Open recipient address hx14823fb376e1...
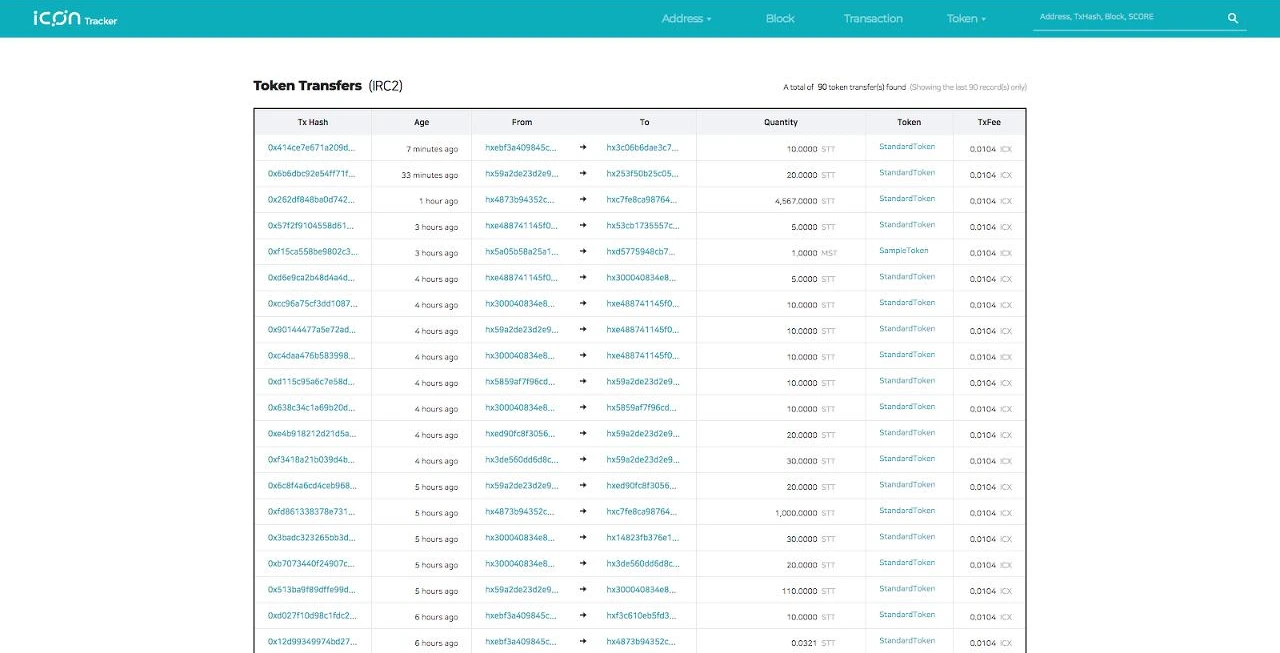Viewport: 1280px width, 653px height. click(x=642, y=538)
